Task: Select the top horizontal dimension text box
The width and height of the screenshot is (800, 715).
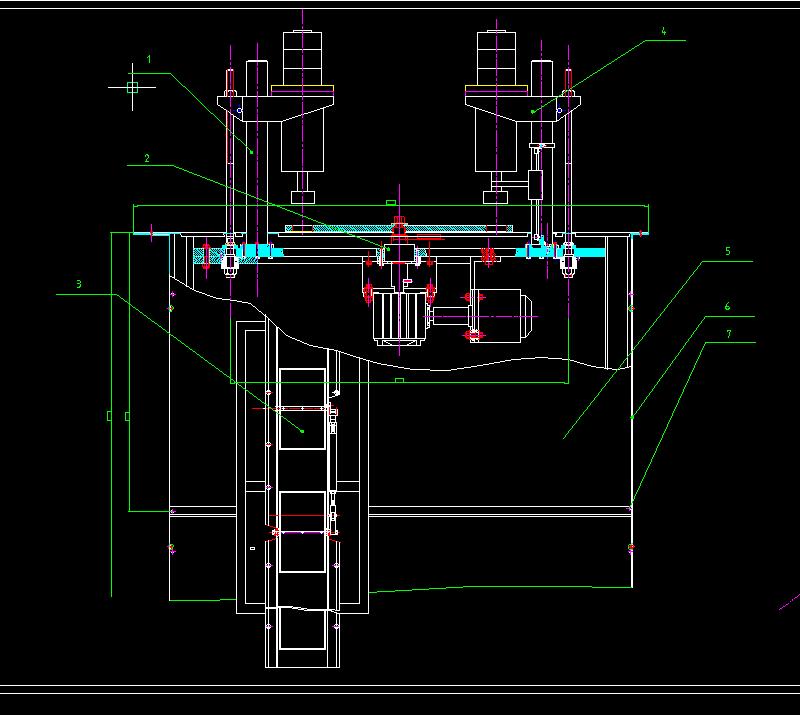Action: tap(391, 203)
